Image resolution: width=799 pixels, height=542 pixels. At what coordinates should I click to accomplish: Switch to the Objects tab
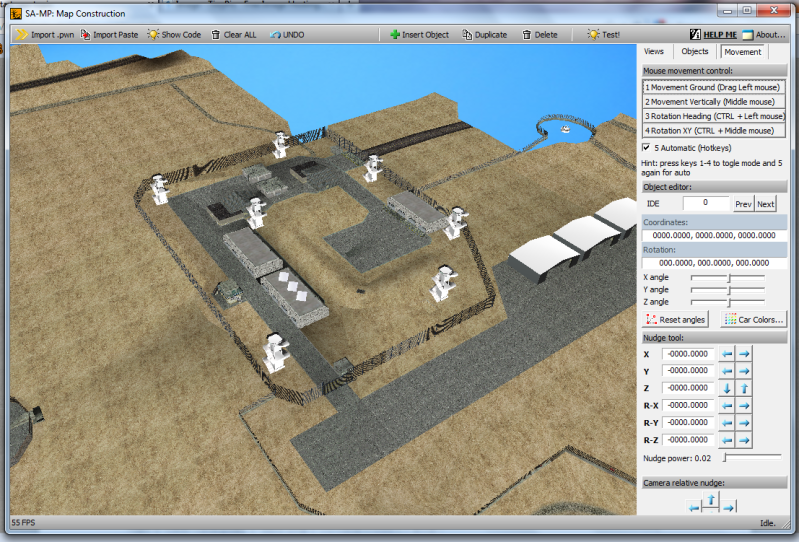click(x=694, y=51)
